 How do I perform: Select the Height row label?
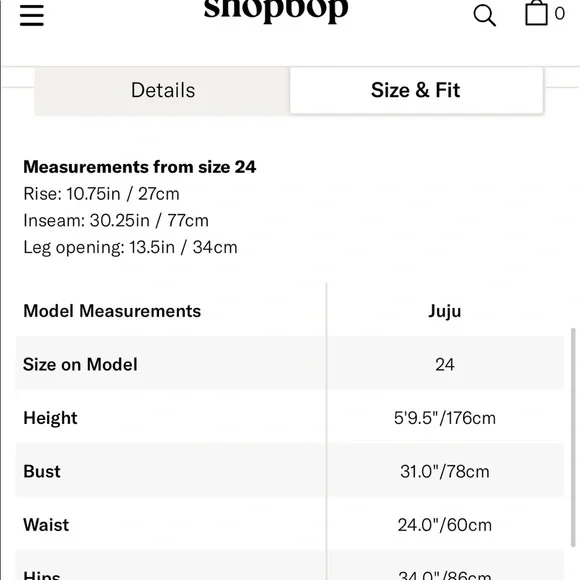click(x=50, y=418)
